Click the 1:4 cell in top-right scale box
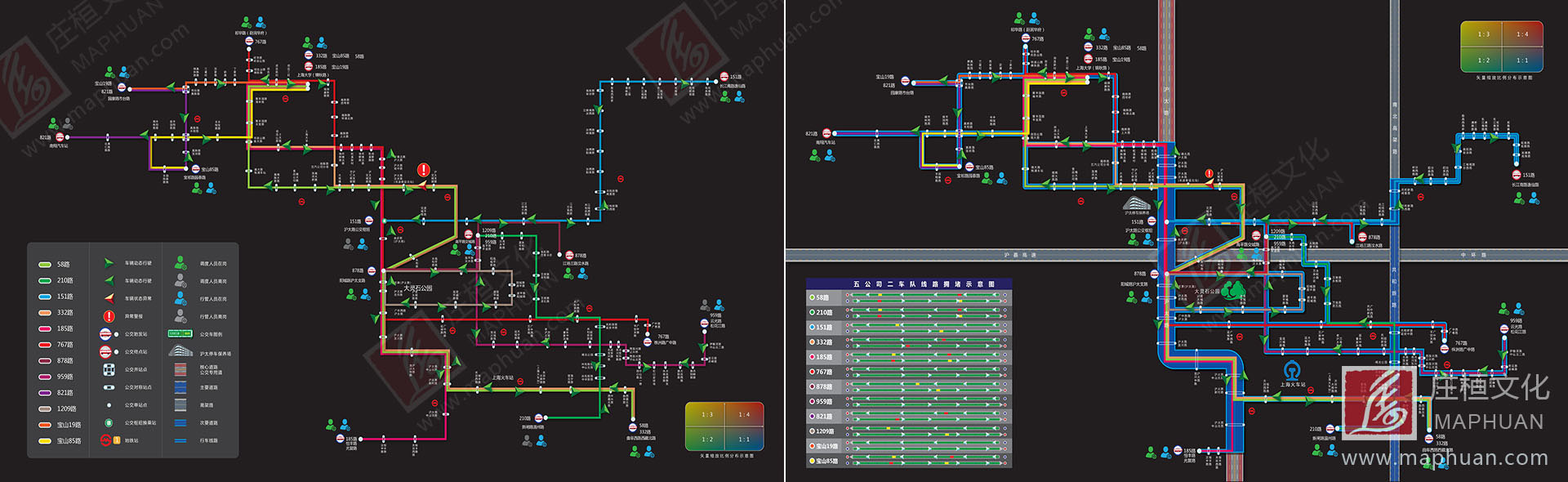 pyautogui.click(x=1522, y=34)
